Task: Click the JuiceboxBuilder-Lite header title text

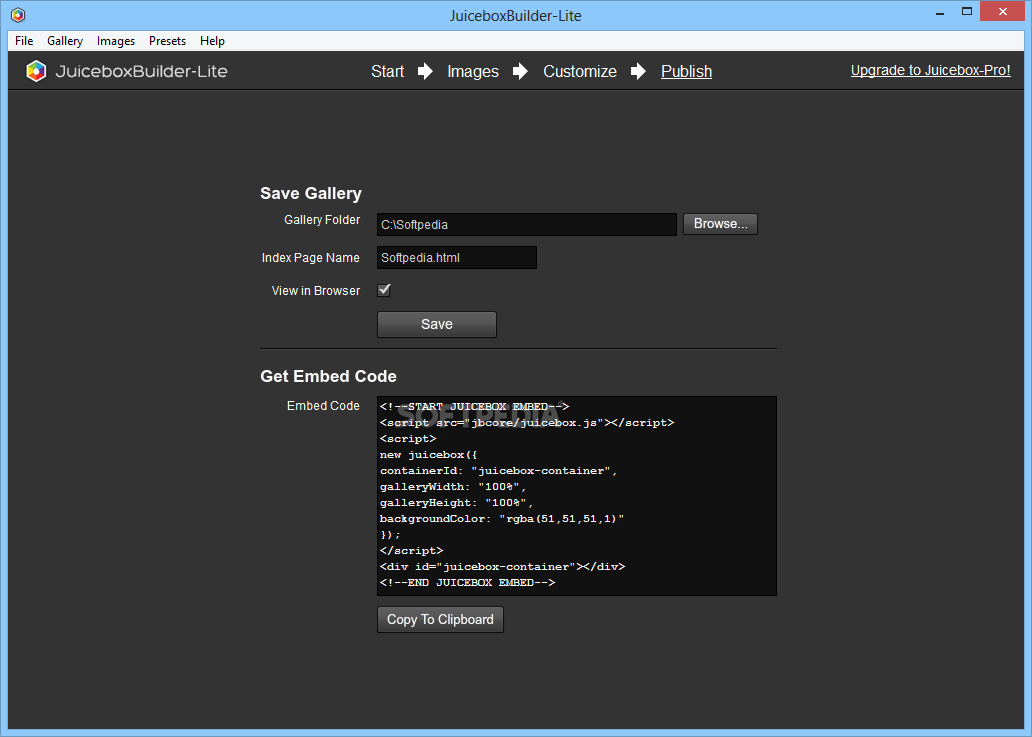Action: [142, 71]
